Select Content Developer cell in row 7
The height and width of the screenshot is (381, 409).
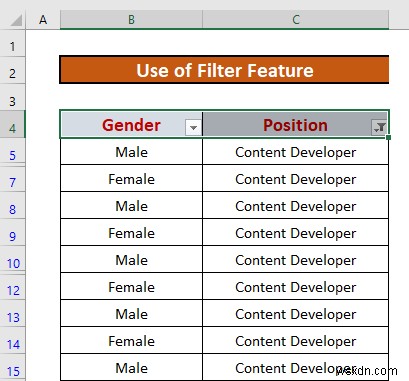pyautogui.click(x=295, y=179)
